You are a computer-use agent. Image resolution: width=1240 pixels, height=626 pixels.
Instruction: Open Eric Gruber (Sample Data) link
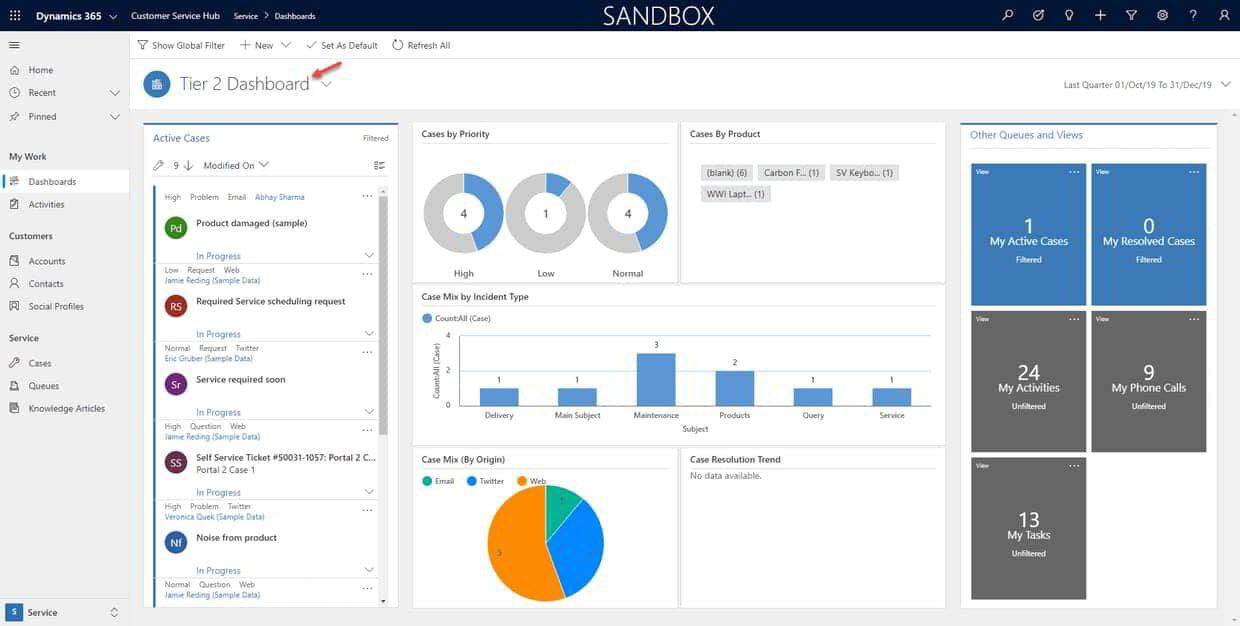click(x=208, y=358)
